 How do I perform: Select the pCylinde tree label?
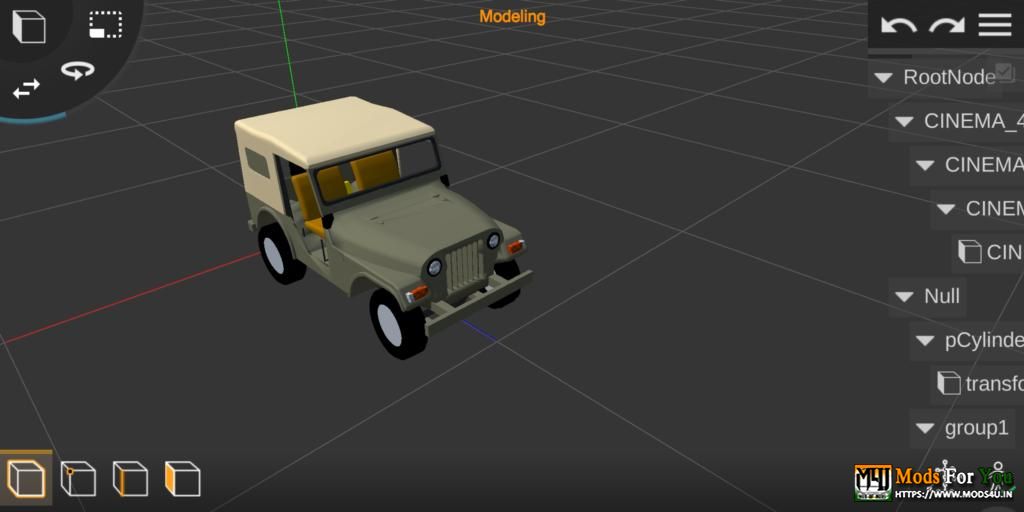(x=984, y=340)
